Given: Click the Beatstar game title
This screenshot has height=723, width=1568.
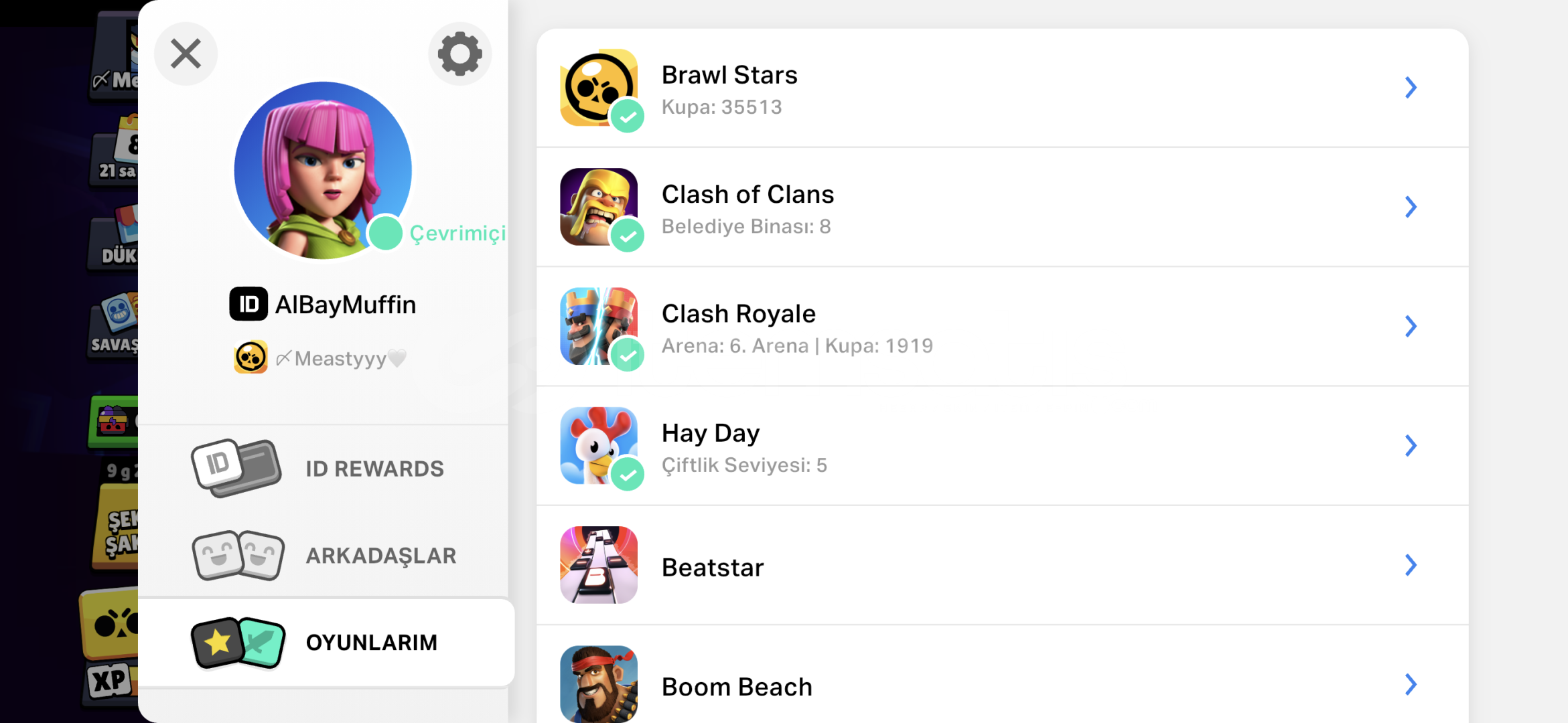Looking at the screenshot, I should point(712,568).
